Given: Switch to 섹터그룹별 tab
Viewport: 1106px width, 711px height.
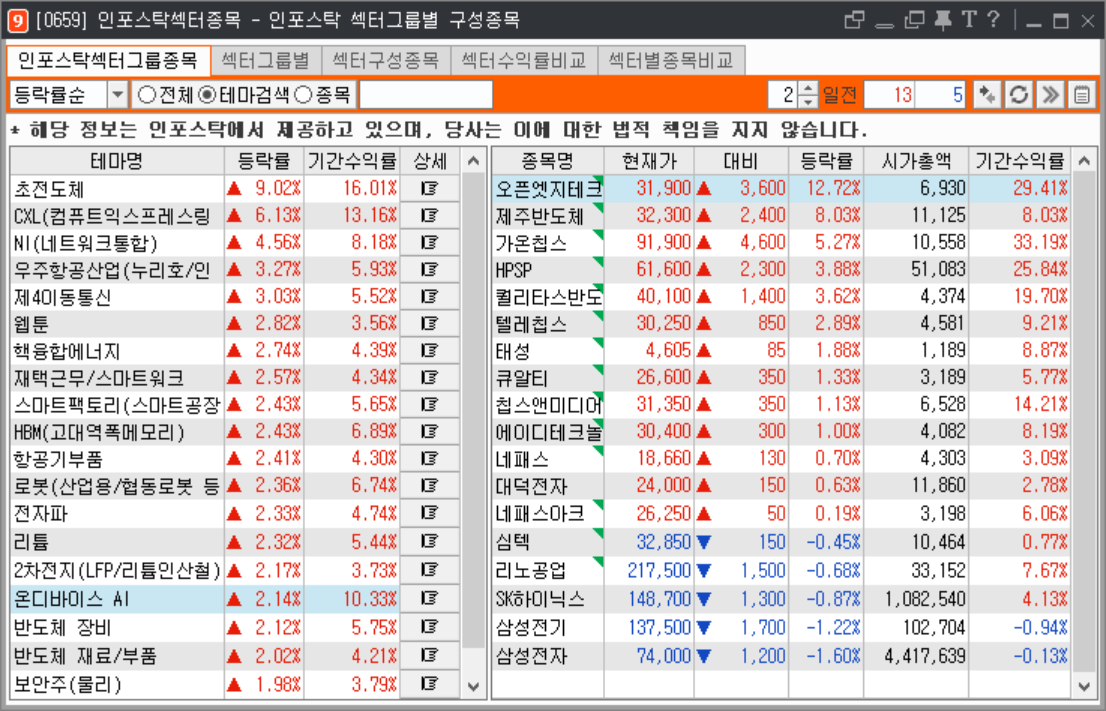Looking at the screenshot, I should pos(266,61).
